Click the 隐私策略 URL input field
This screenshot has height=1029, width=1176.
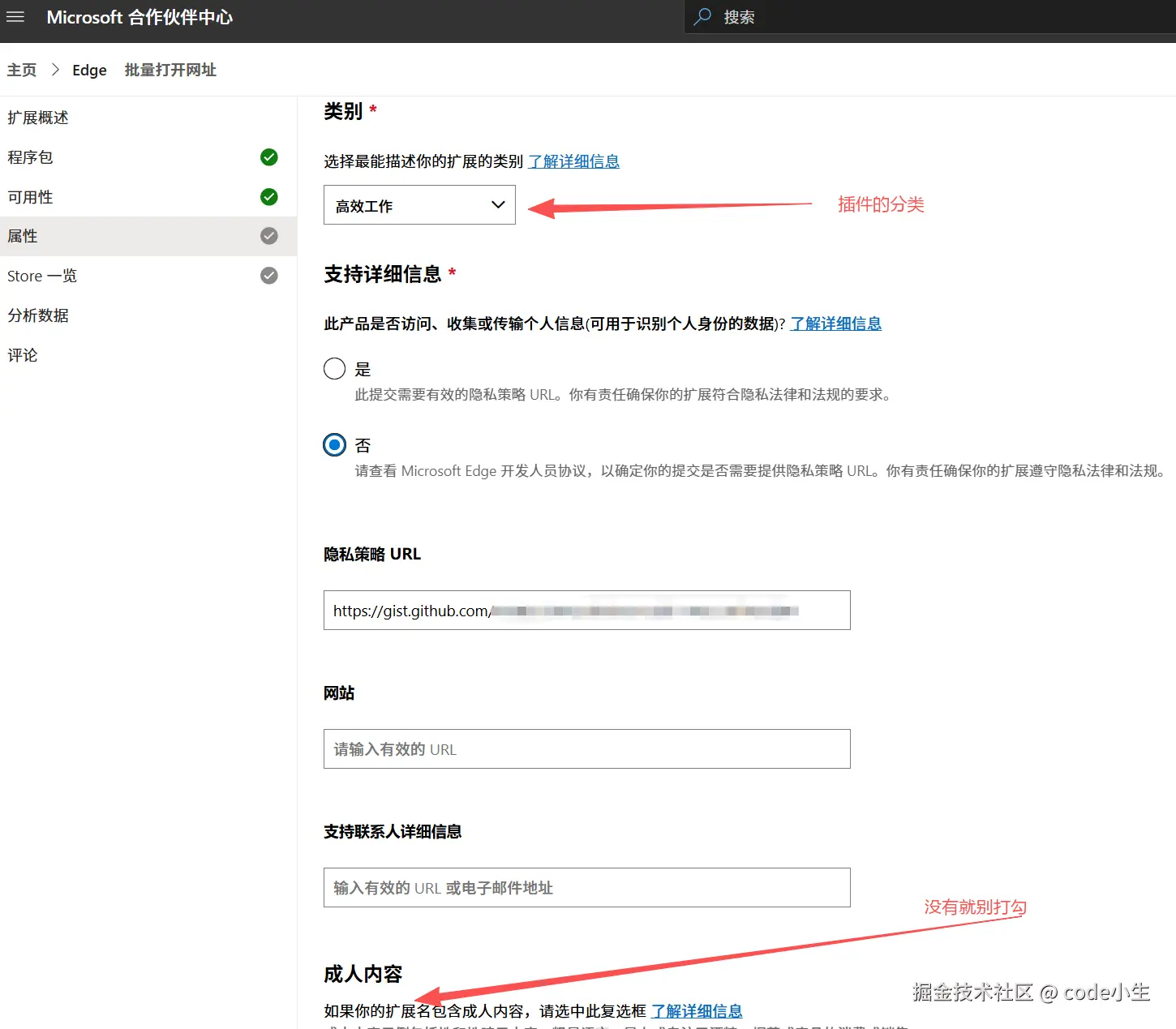pyautogui.click(x=587, y=611)
